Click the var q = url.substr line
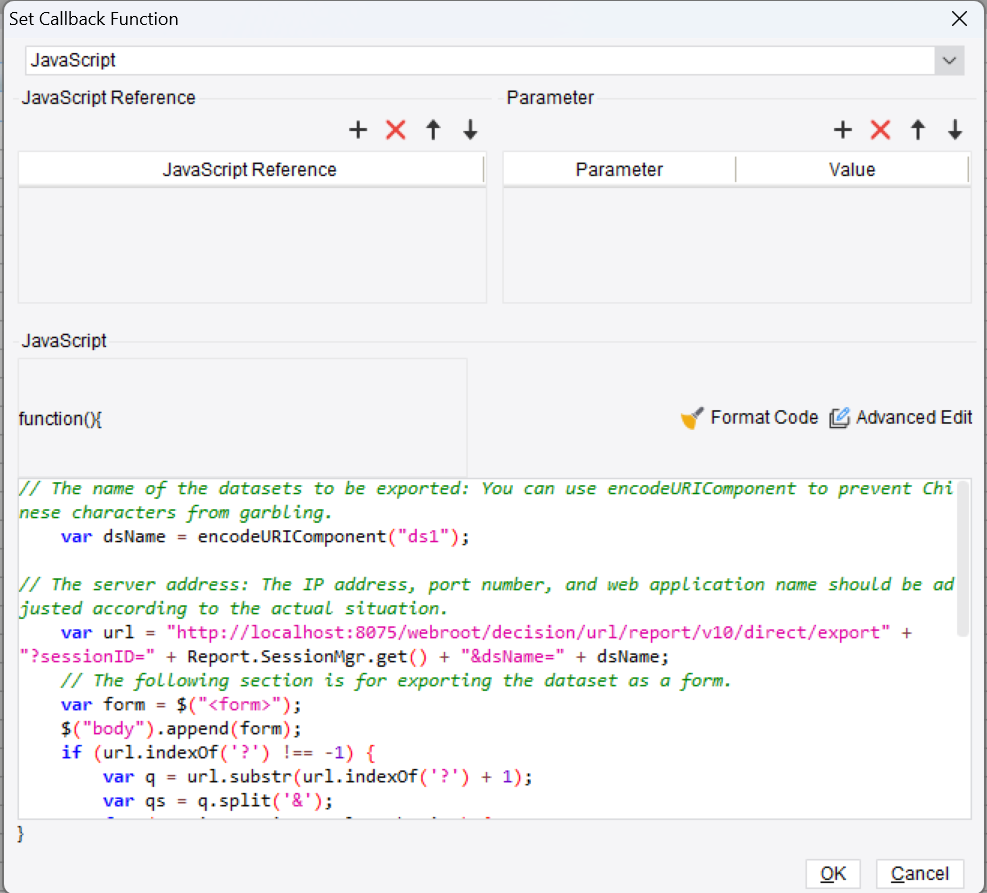Viewport: 987px width, 893px height. tap(318, 777)
